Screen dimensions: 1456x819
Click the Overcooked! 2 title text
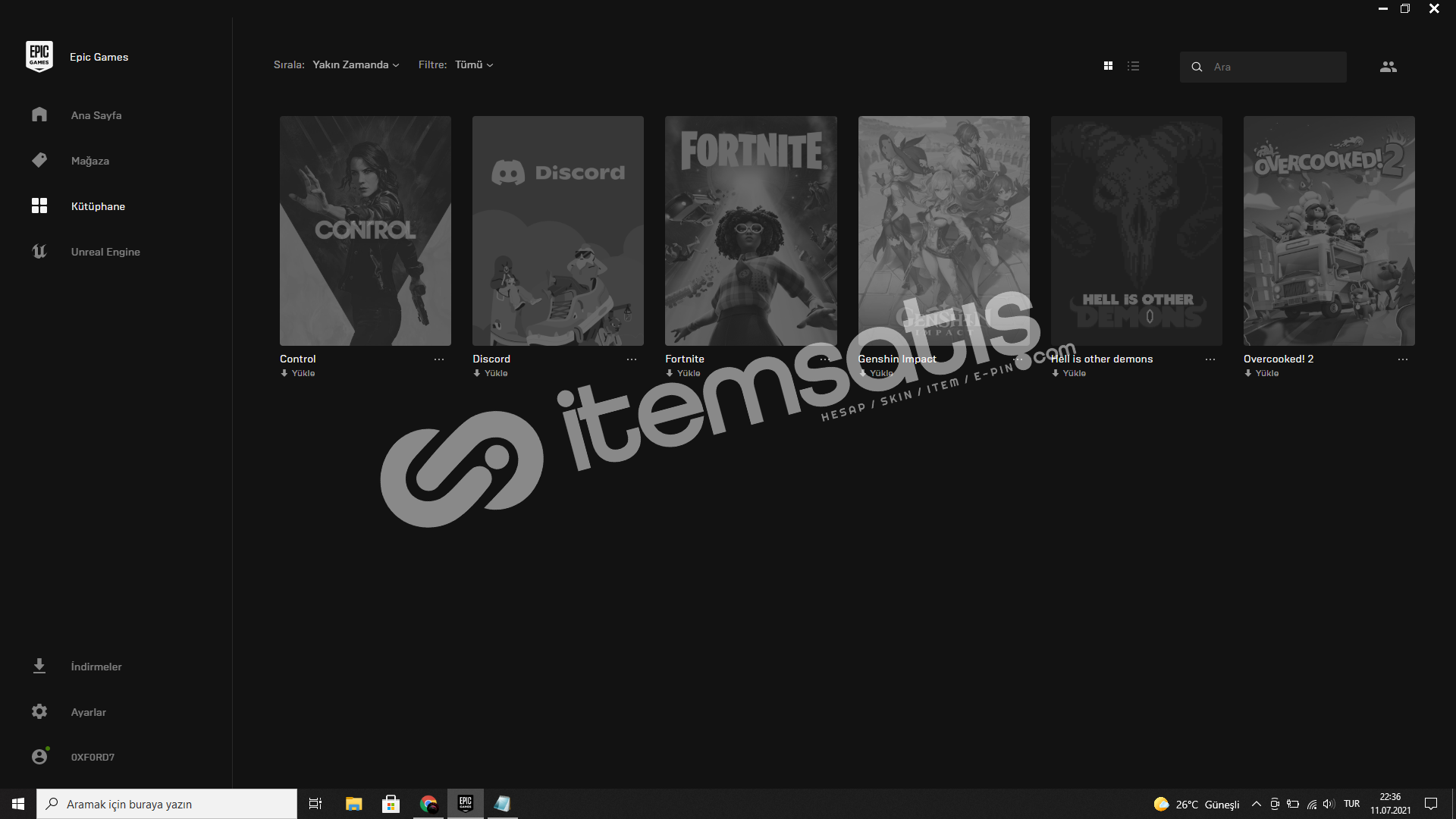pyautogui.click(x=1279, y=359)
